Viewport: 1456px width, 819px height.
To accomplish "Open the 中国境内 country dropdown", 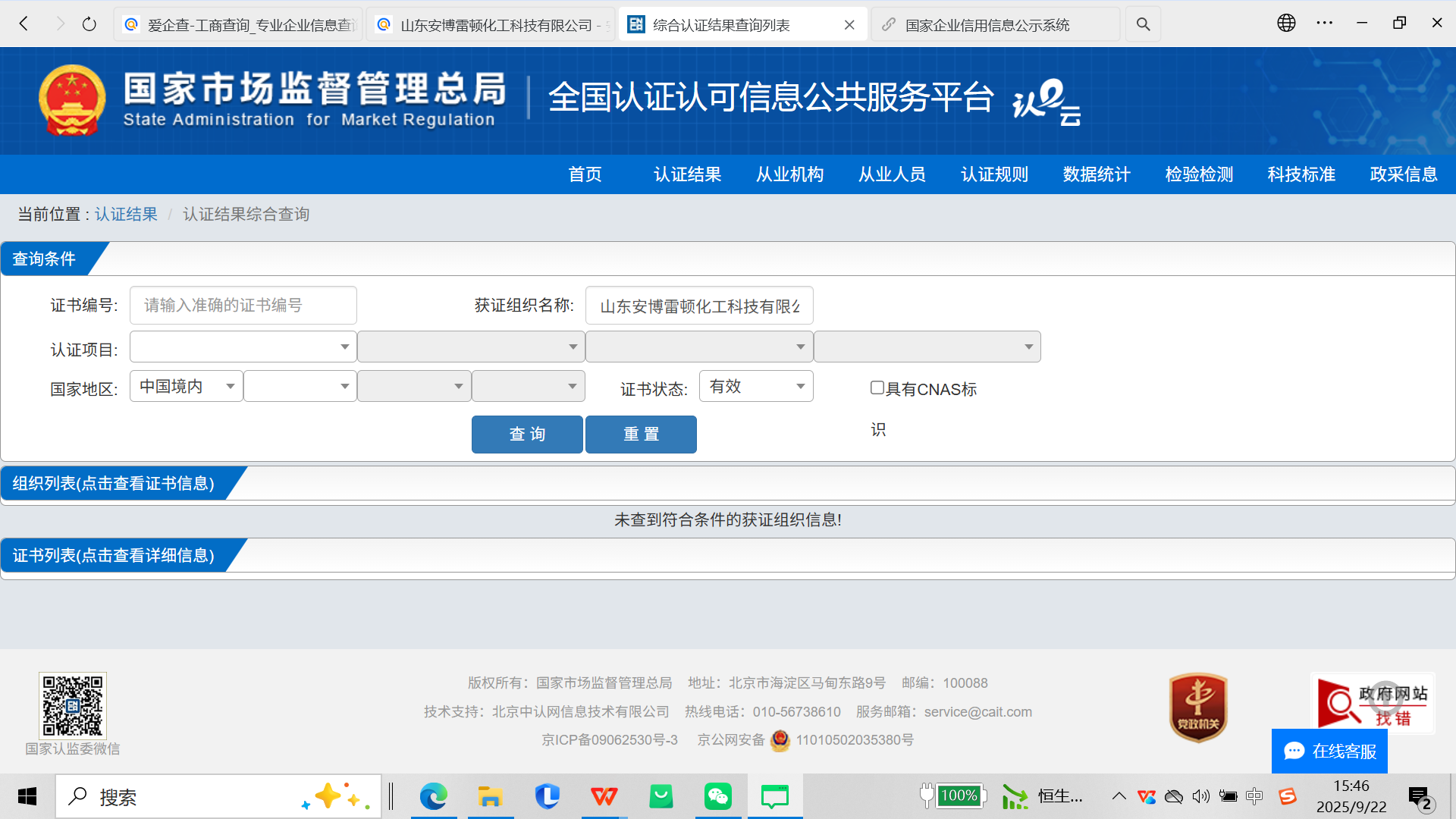I will (x=187, y=387).
